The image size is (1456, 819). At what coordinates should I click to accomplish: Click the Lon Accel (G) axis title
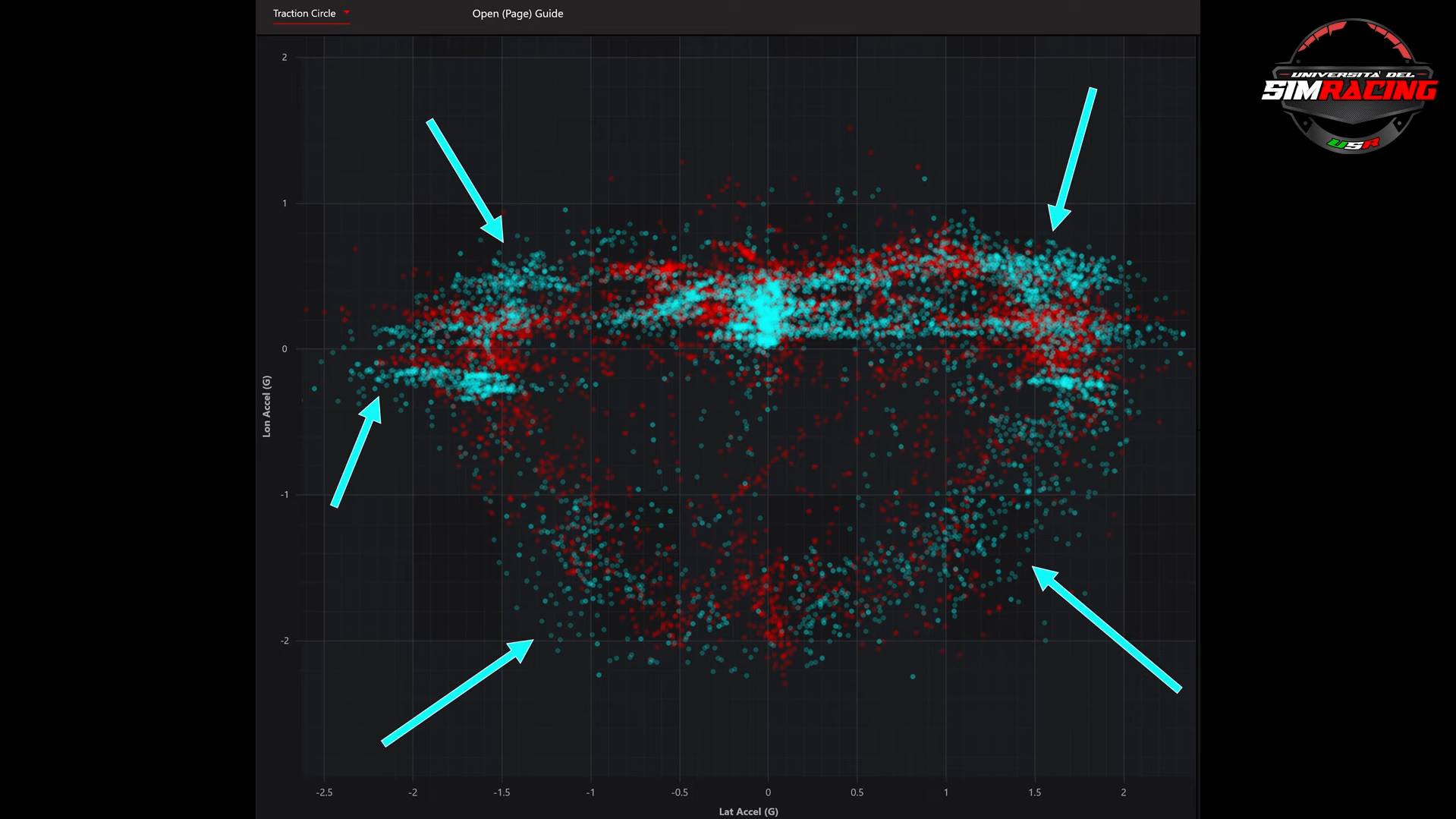coord(266,406)
